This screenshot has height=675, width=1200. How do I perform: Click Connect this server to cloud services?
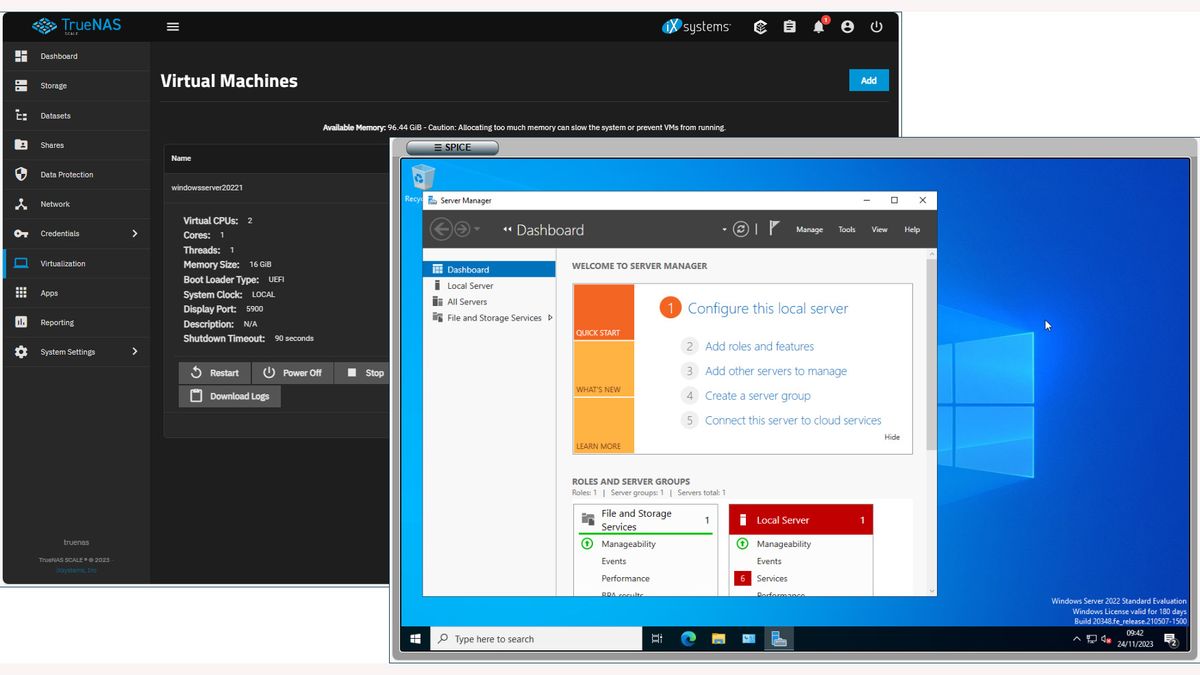click(x=793, y=421)
